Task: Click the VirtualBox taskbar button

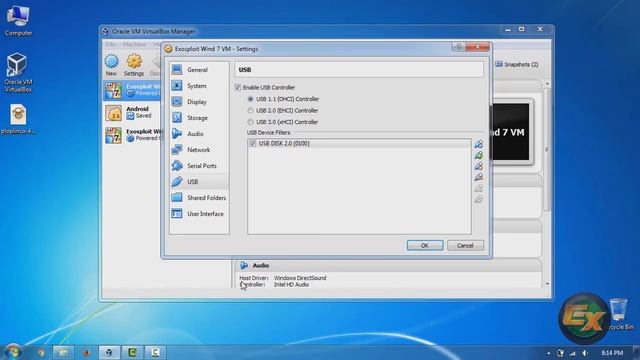Action: tap(109, 353)
